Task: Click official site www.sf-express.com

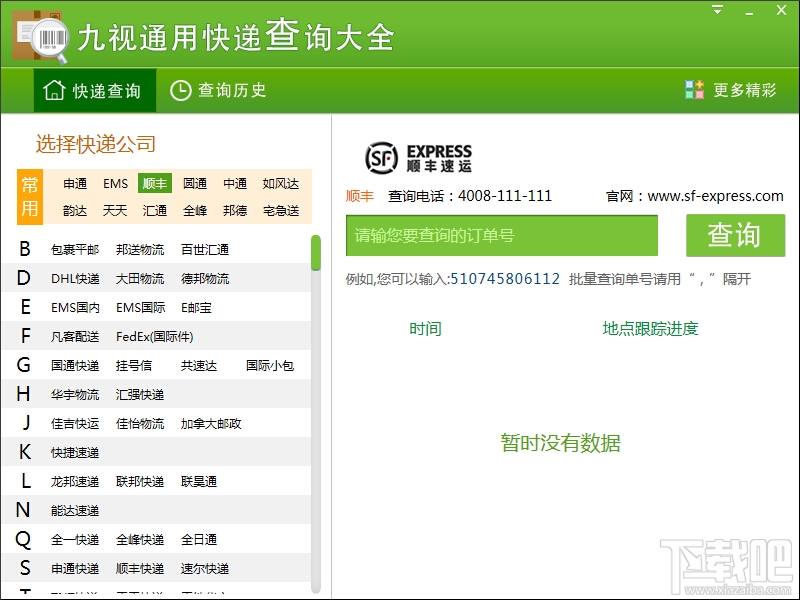Action: pos(715,196)
